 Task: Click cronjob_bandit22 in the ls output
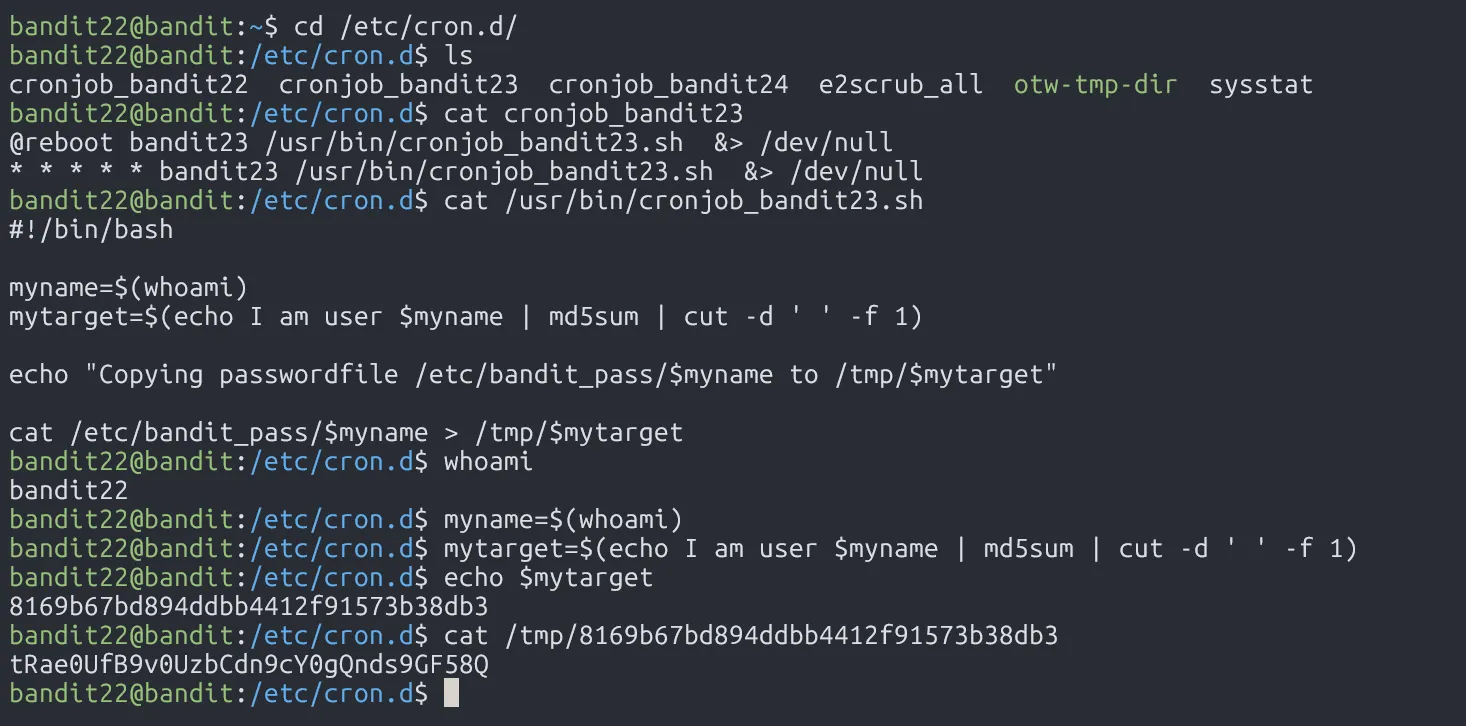129,84
